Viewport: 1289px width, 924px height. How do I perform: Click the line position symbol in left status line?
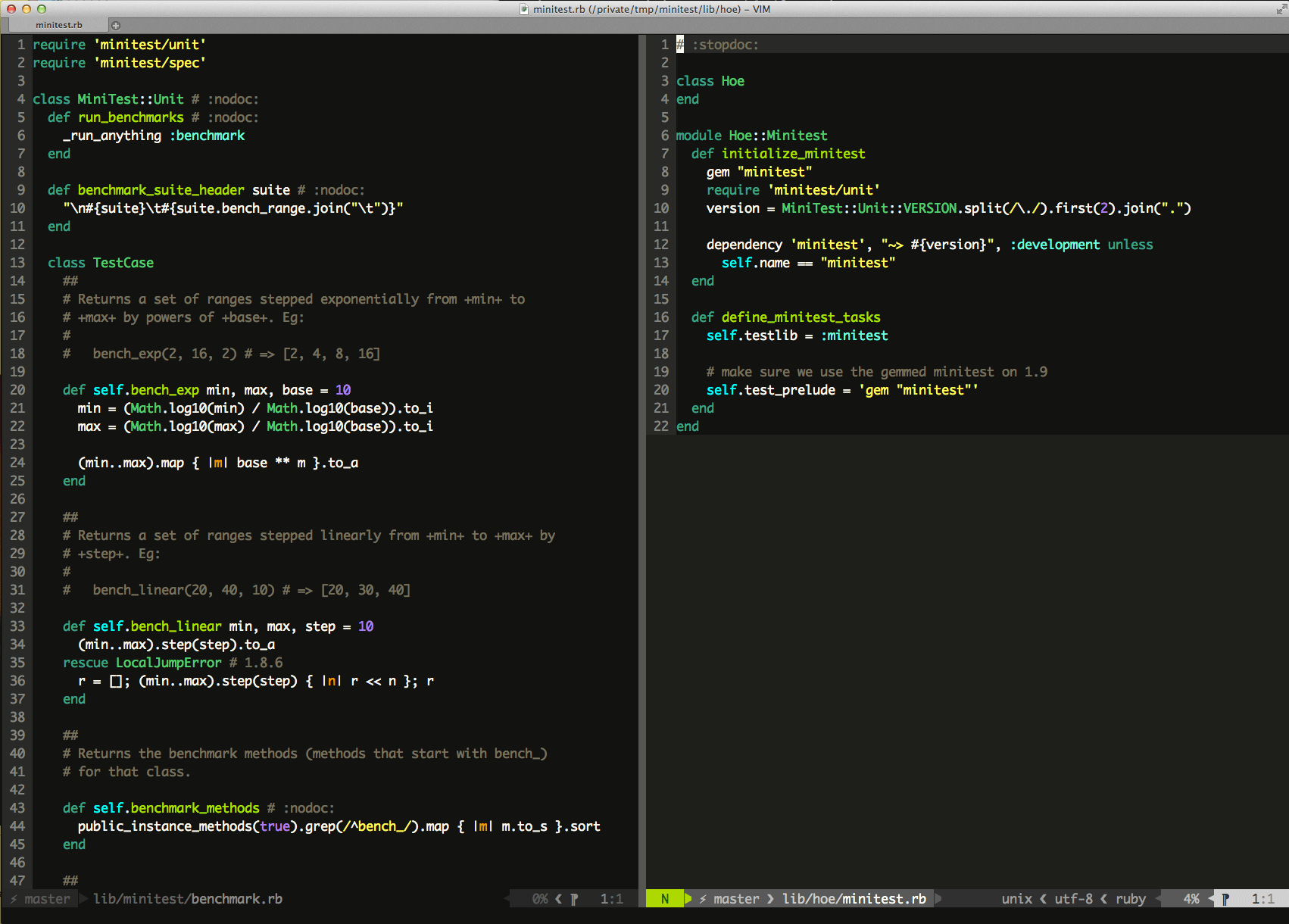[x=574, y=899]
